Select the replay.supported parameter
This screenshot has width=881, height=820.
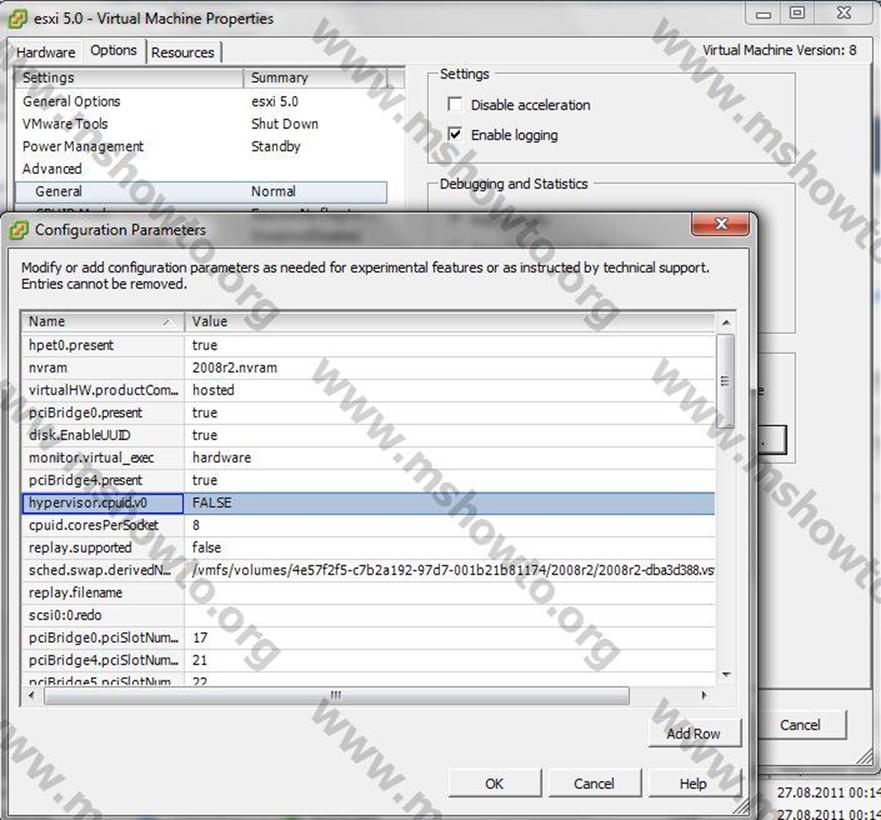(103, 547)
